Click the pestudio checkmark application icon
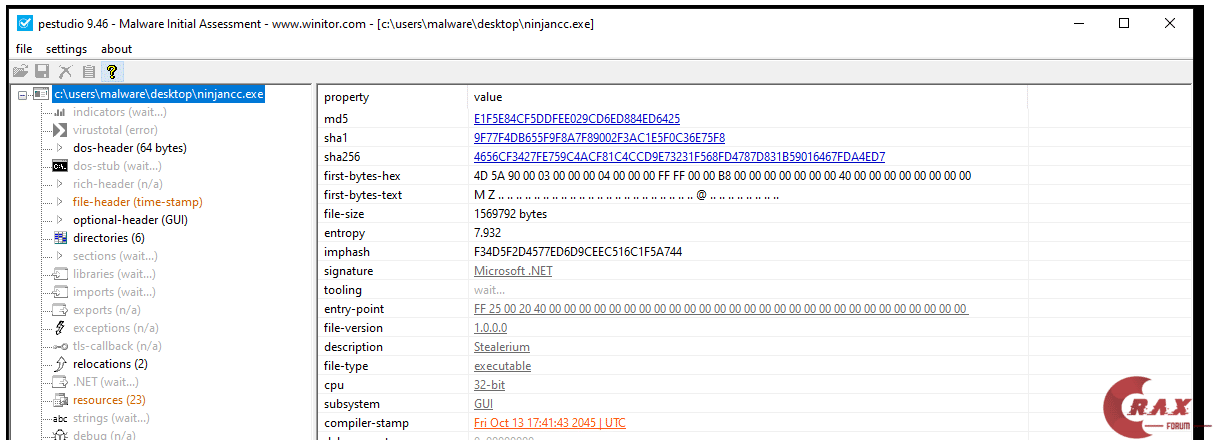Image resolution: width=1213 pixels, height=440 pixels. tap(25, 23)
